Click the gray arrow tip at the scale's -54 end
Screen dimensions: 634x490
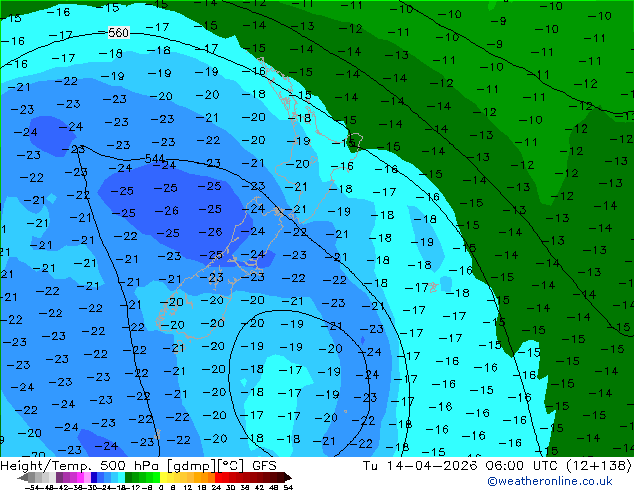23,477
